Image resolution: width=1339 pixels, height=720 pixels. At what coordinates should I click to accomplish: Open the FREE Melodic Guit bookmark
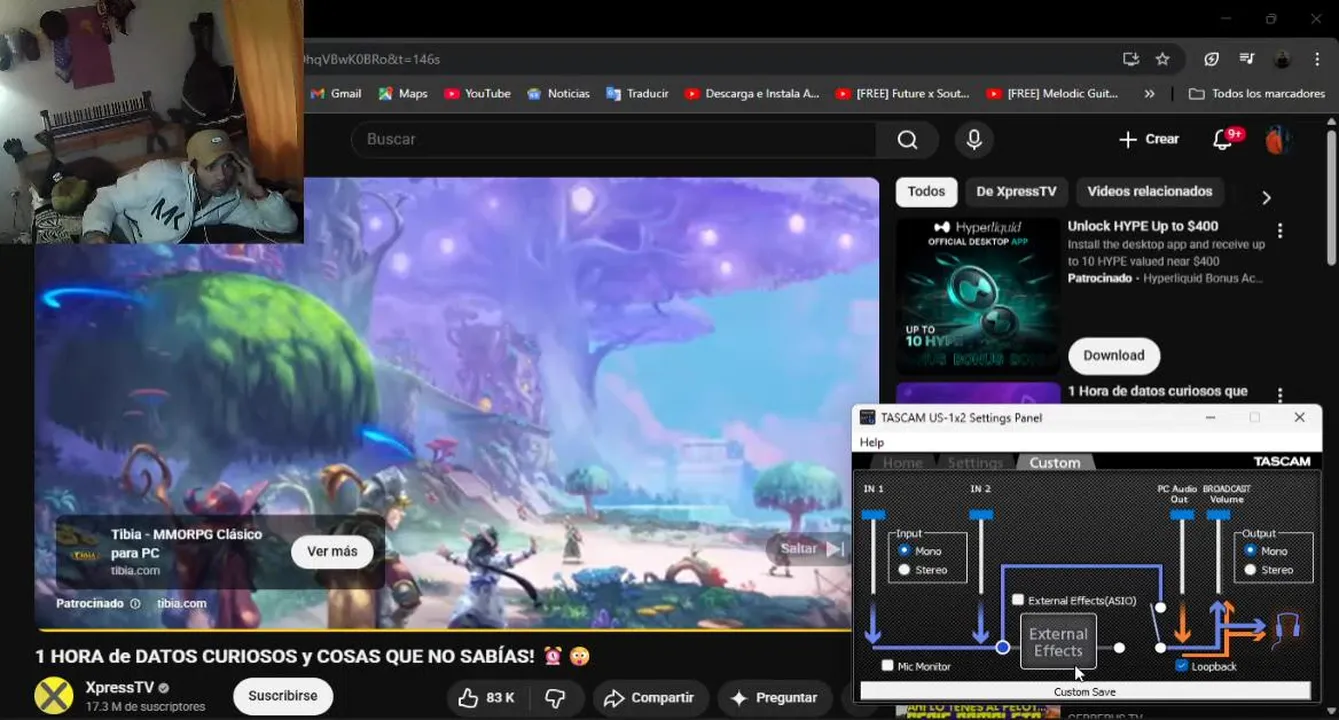1053,93
